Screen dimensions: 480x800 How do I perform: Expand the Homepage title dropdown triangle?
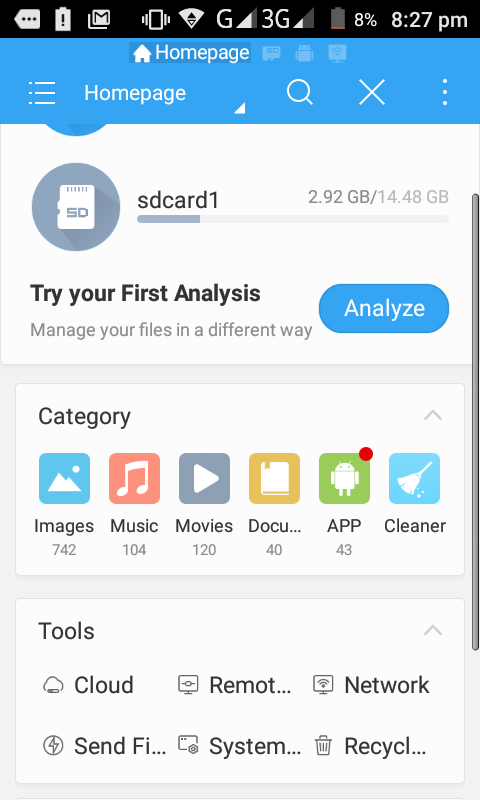pos(240,108)
